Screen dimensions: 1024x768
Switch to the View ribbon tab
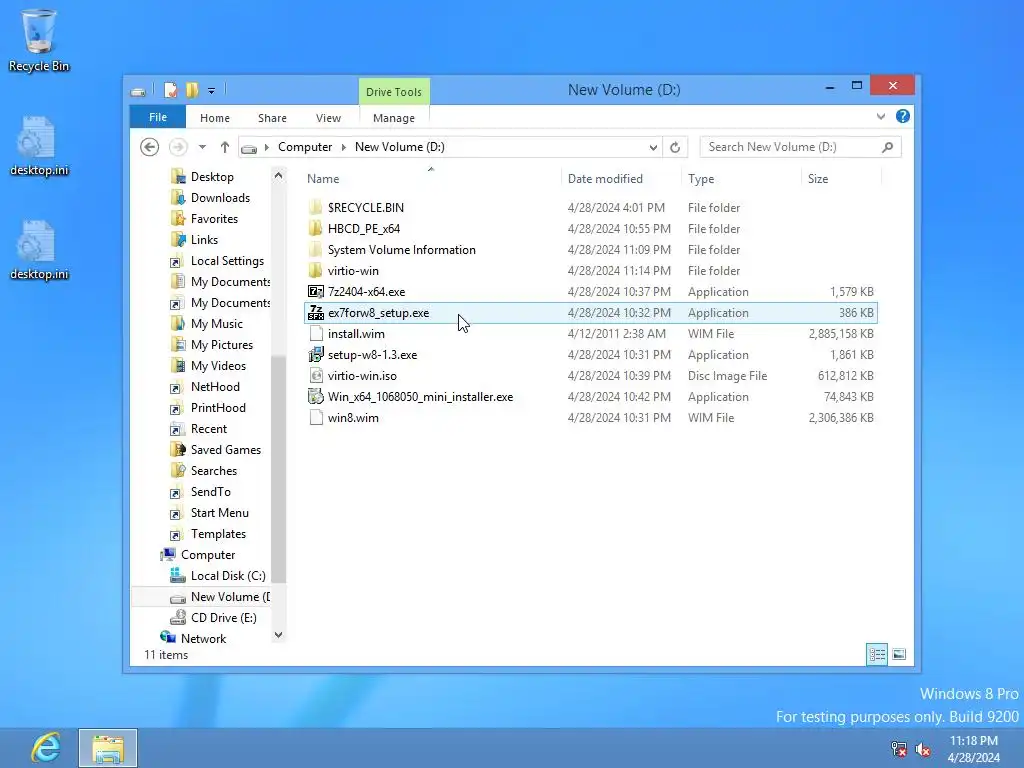click(328, 118)
